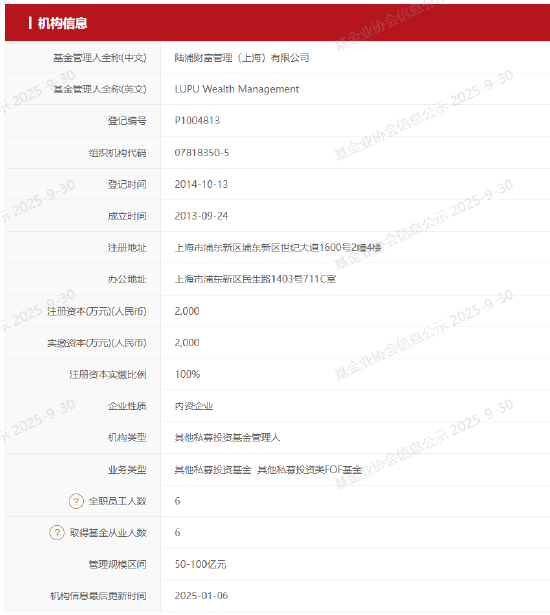Click the office address on 民生路1403号

pos(255,279)
